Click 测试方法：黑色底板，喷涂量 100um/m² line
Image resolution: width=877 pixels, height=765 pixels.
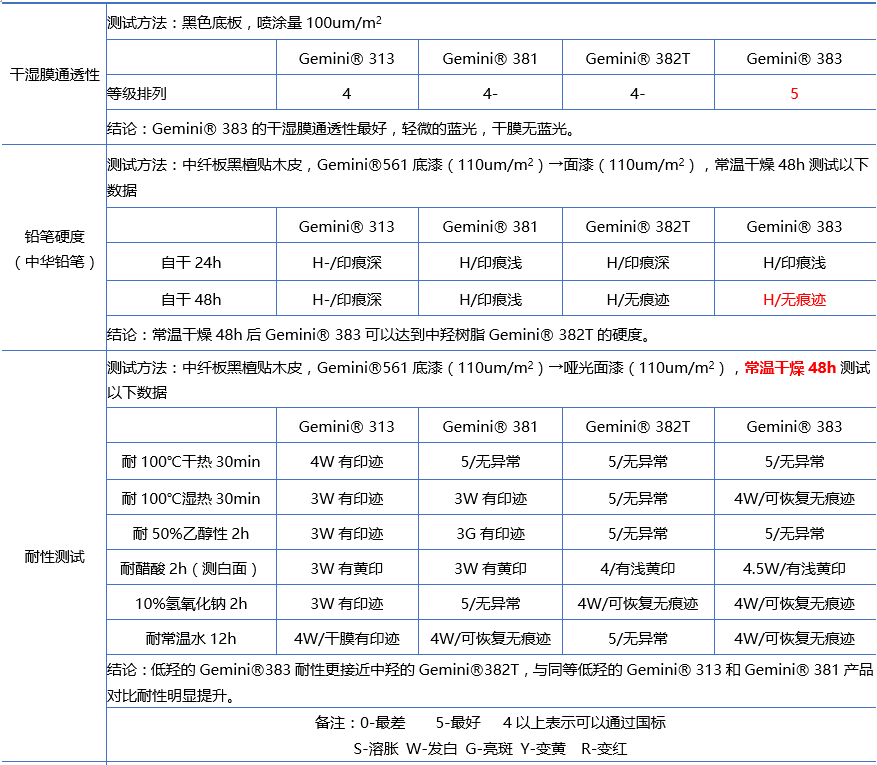tap(244, 22)
